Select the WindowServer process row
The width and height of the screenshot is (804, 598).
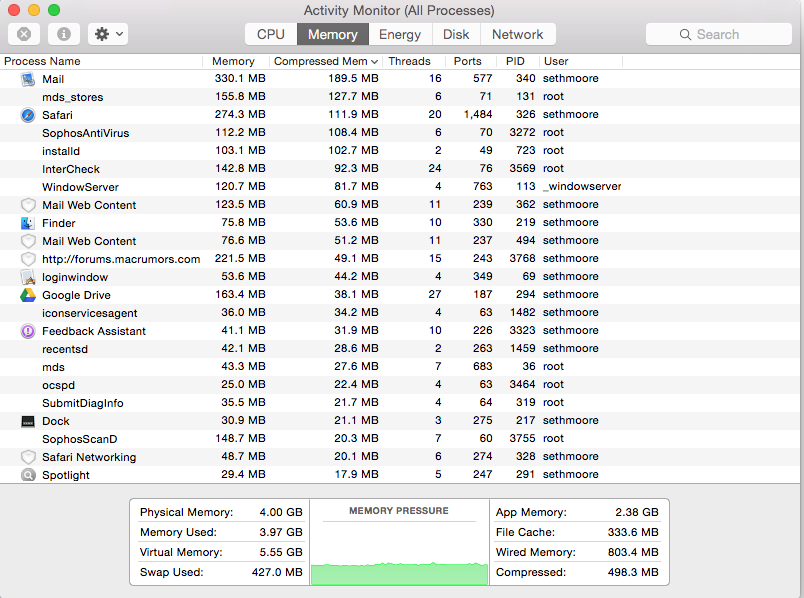(x=400, y=187)
